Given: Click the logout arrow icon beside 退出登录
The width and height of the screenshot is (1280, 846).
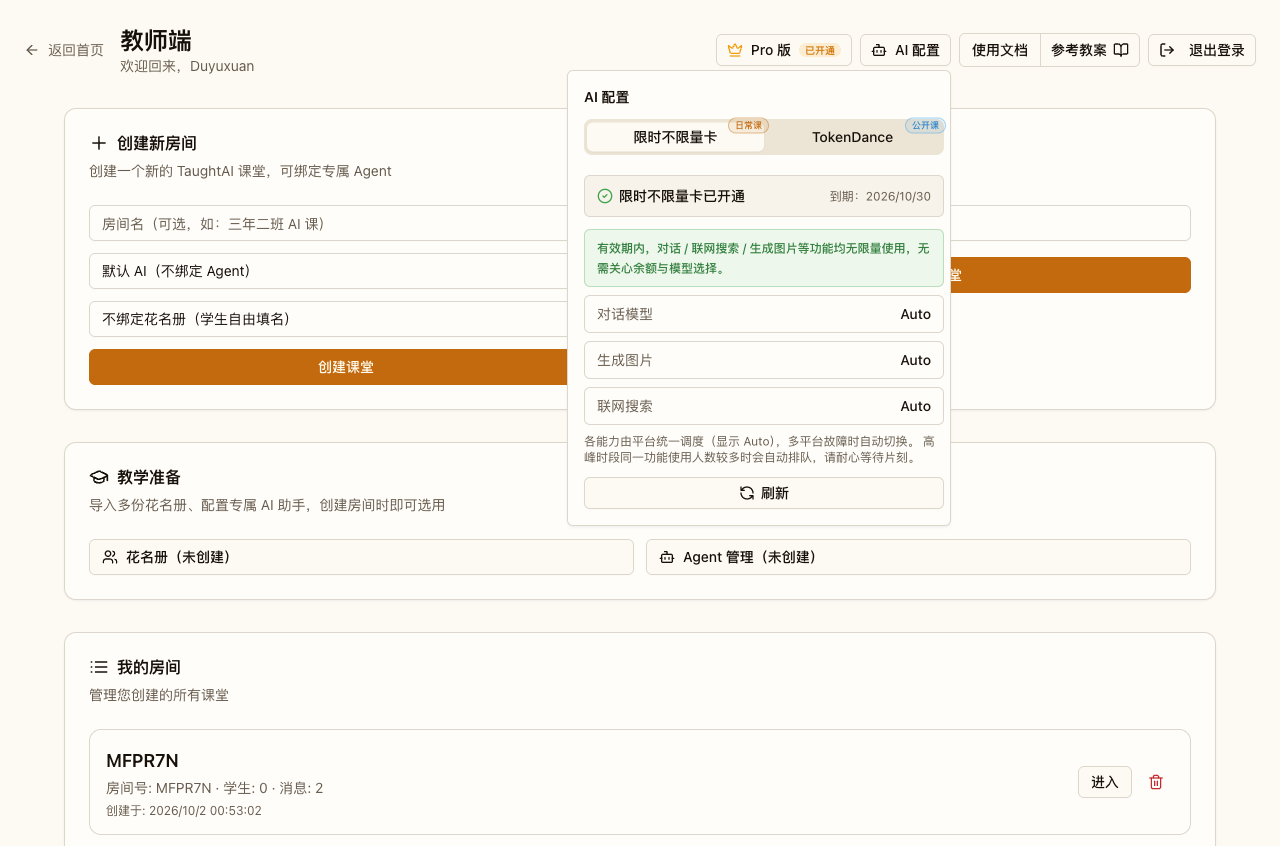Looking at the screenshot, I should pos(1167,50).
